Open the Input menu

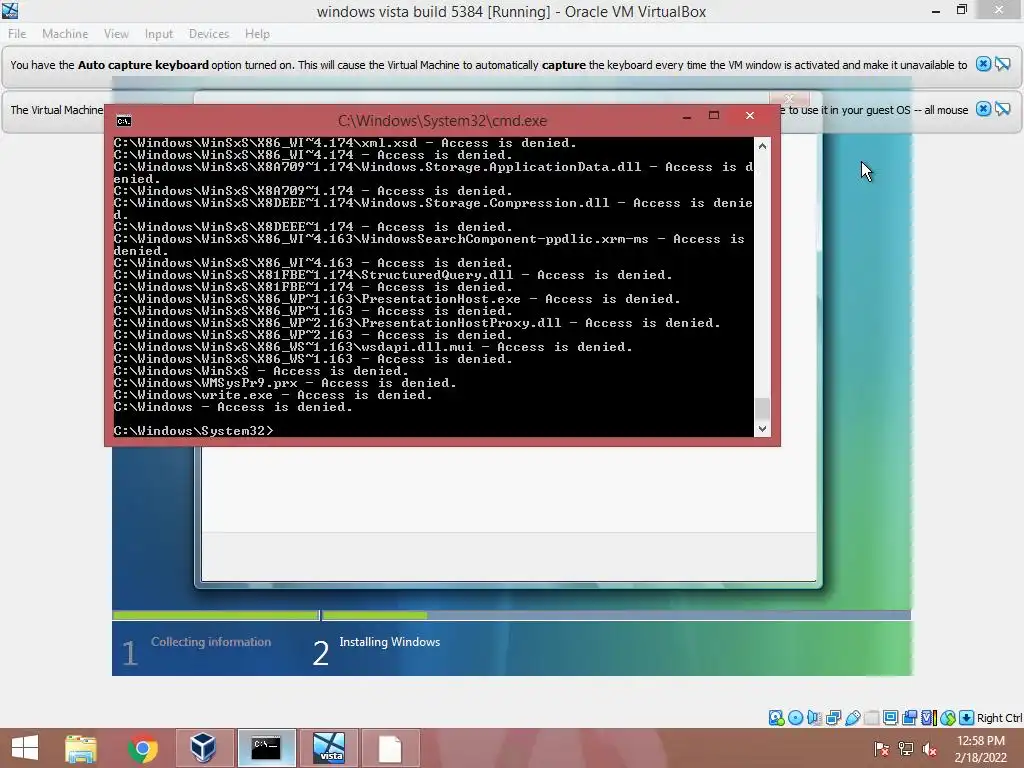(159, 33)
